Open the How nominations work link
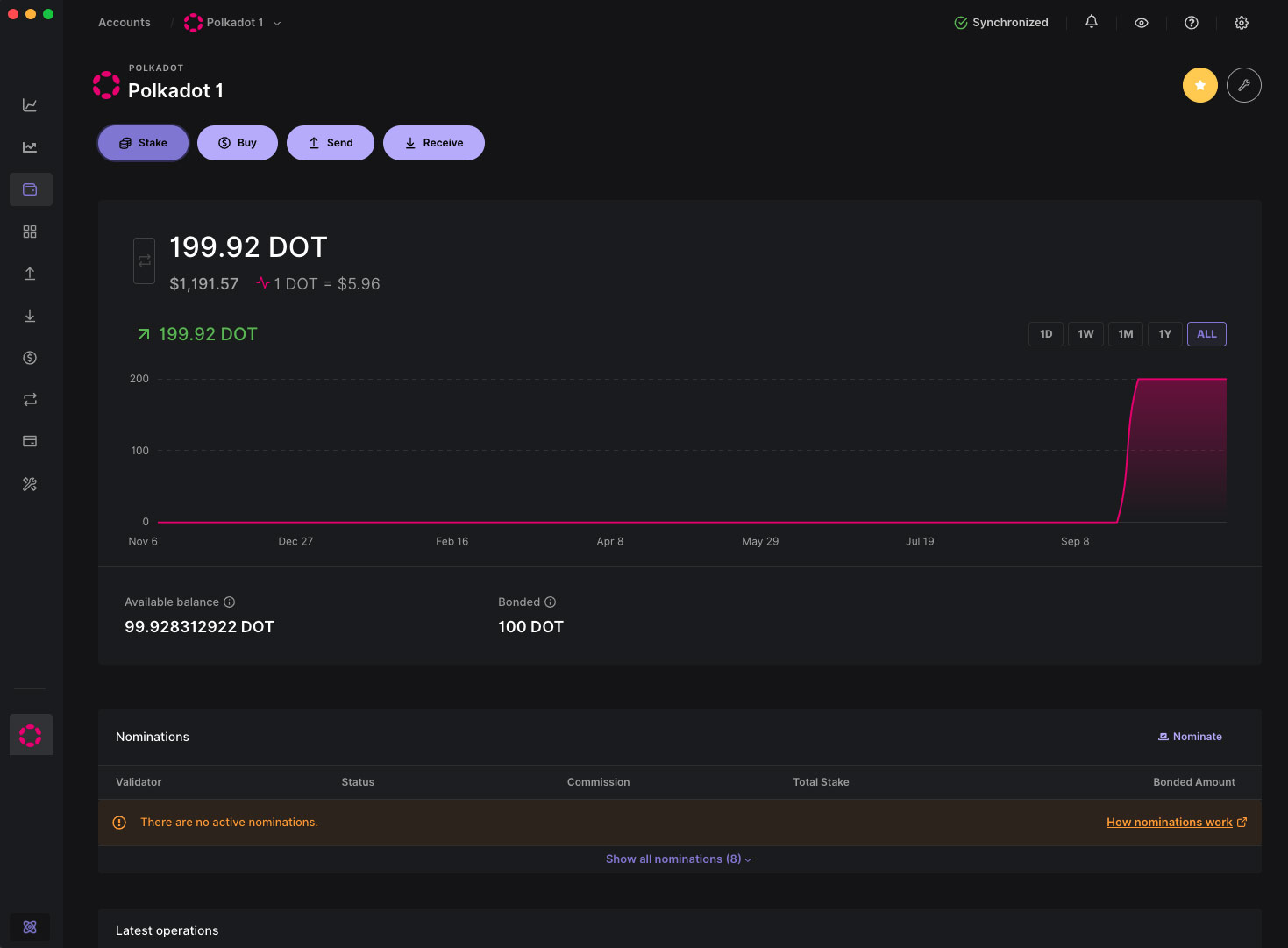 (1177, 823)
